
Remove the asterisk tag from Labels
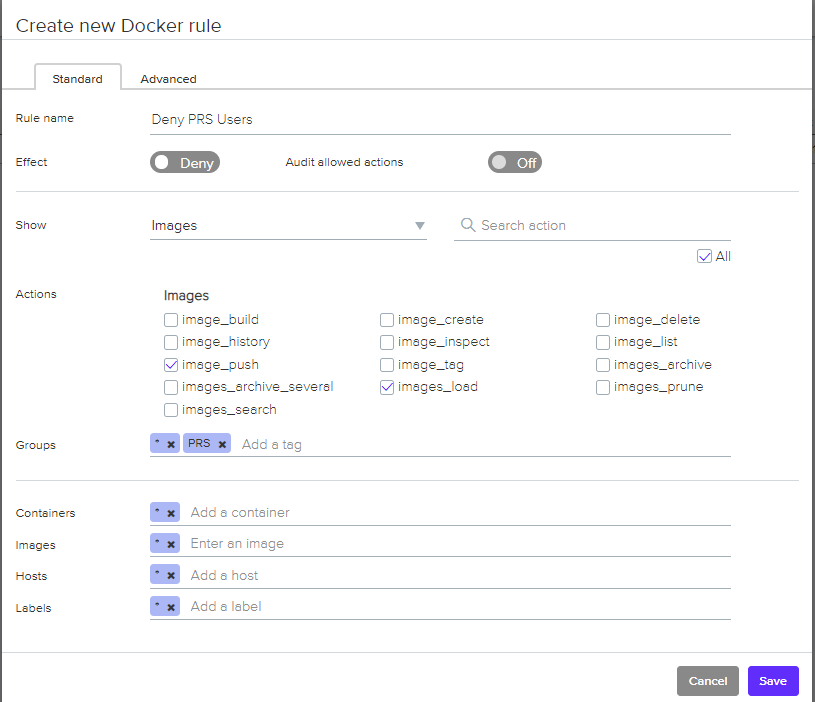[171, 607]
